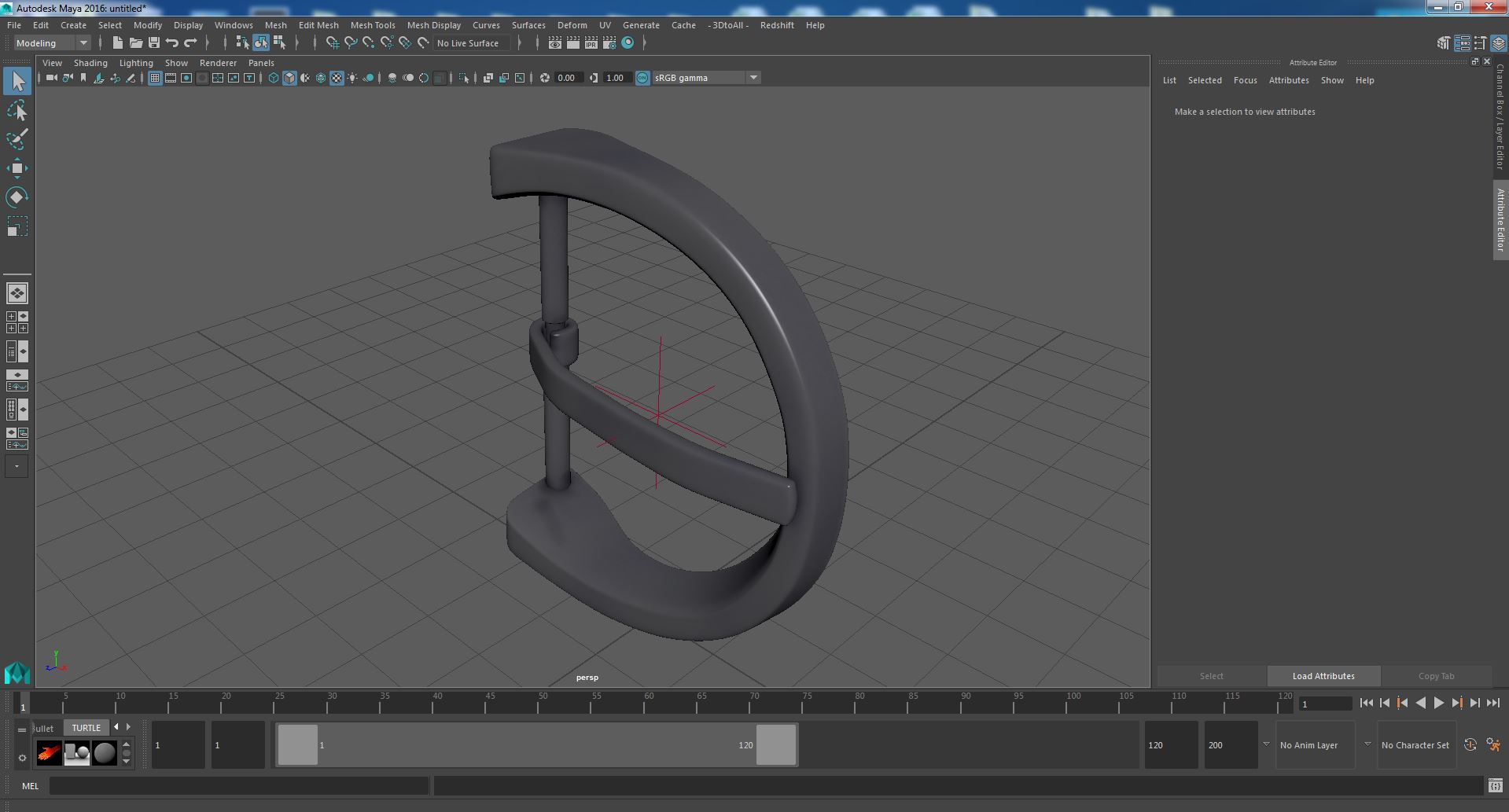Toggle color management ON button
Image resolution: width=1509 pixels, height=812 pixels.
click(x=642, y=78)
